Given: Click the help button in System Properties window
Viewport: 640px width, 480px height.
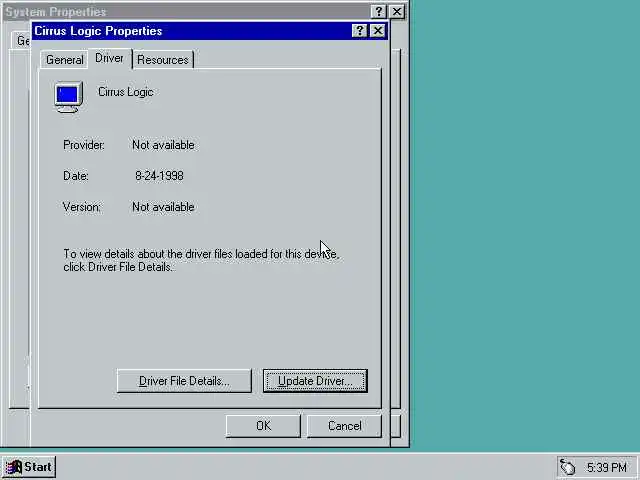Looking at the screenshot, I should coord(378,11).
